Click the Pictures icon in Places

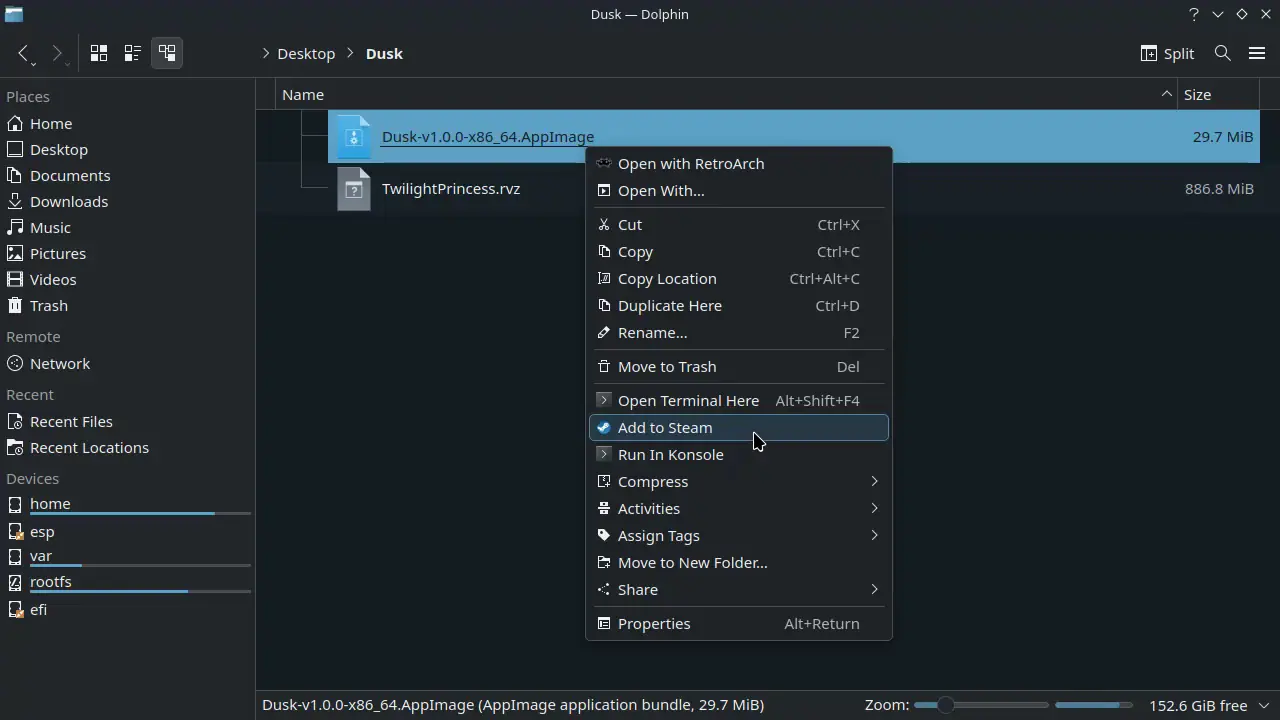[15, 253]
